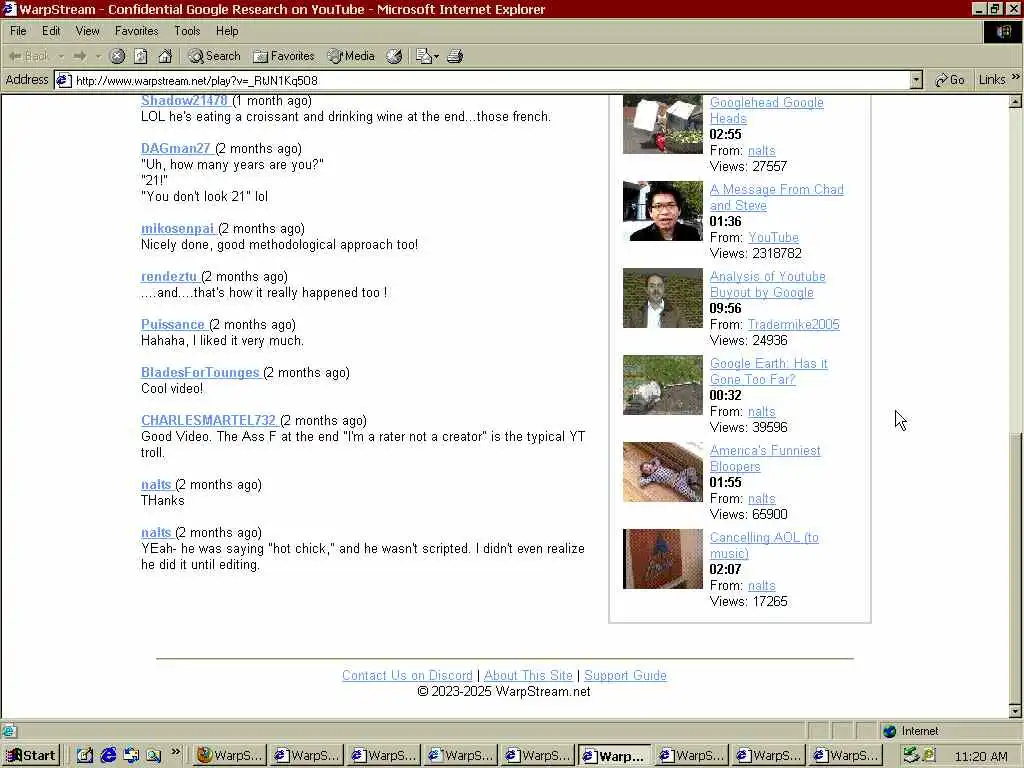Open DAGman27's user profile
The height and width of the screenshot is (768, 1024).
pyautogui.click(x=176, y=148)
